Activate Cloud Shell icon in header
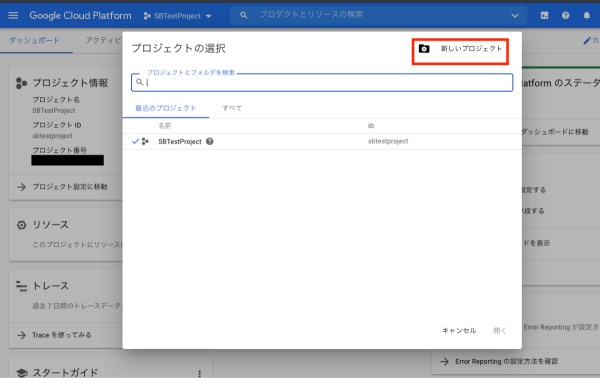 click(544, 15)
